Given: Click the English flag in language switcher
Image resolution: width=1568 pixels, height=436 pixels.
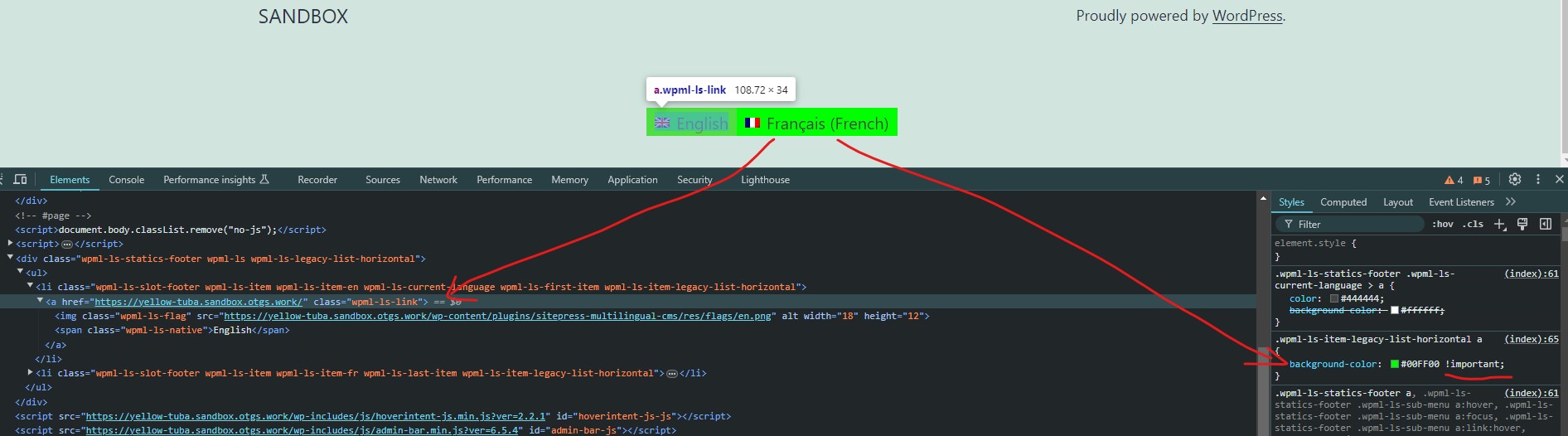Looking at the screenshot, I should tap(662, 123).
